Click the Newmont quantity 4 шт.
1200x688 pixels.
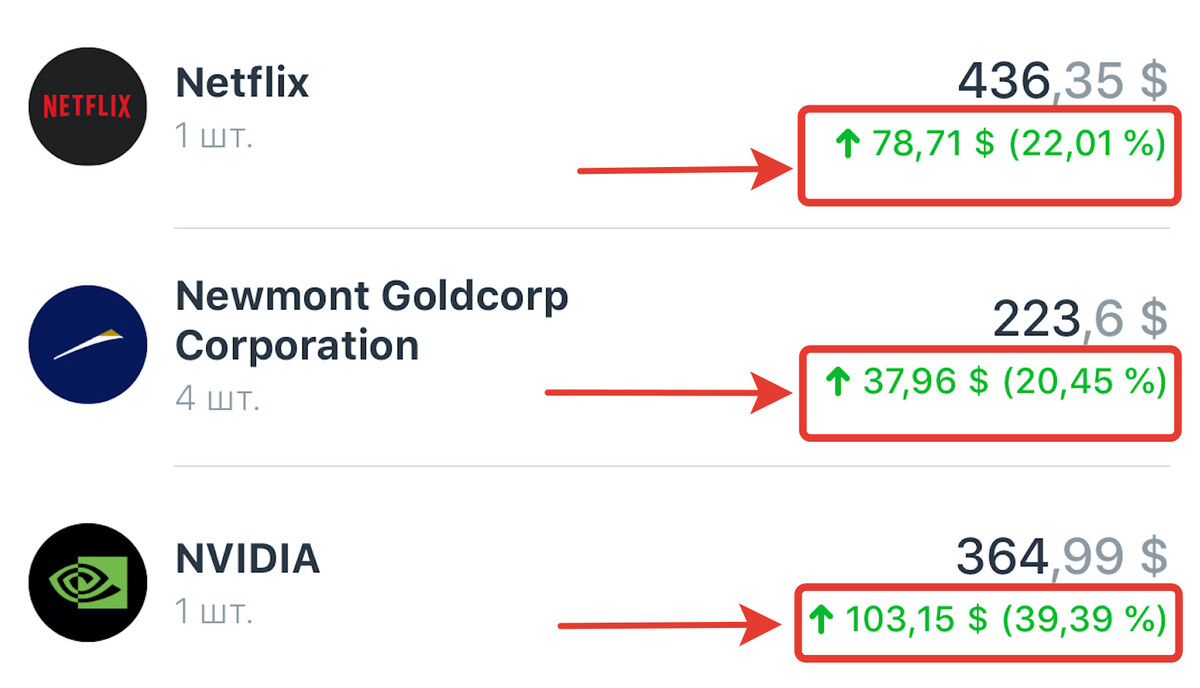click(218, 399)
